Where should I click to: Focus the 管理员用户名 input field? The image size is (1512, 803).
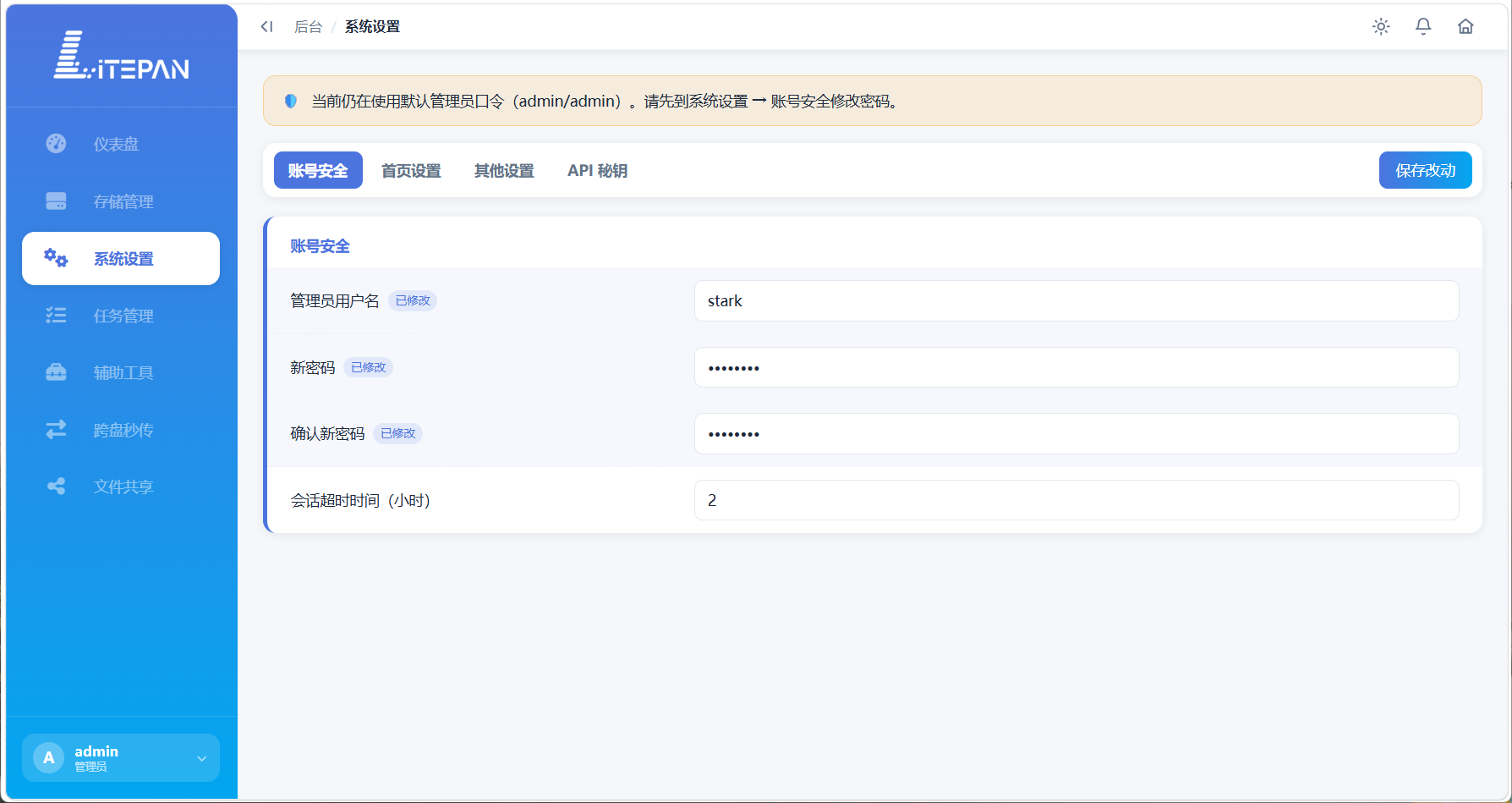click(x=1076, y=300)
